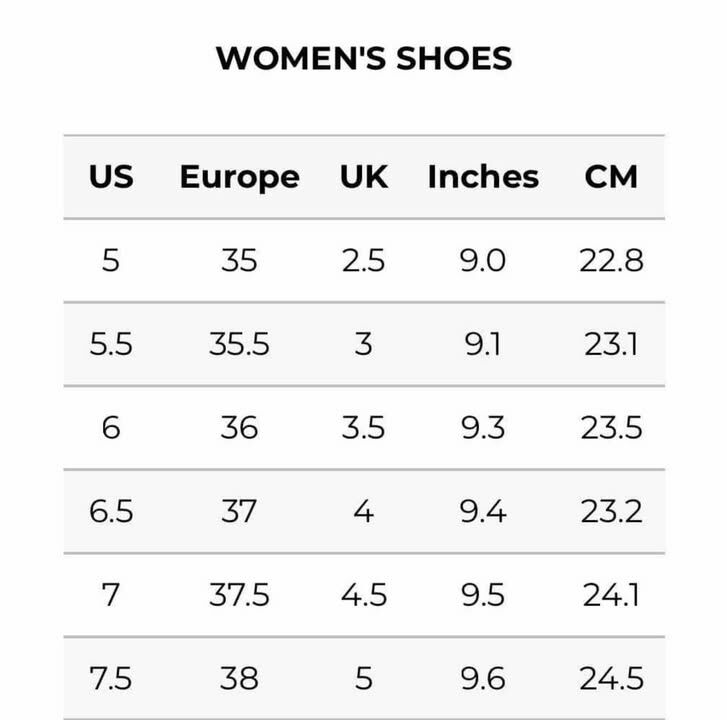727x720 pixels.
Task: Select the Europe column header
Action: tap(239, 177)
